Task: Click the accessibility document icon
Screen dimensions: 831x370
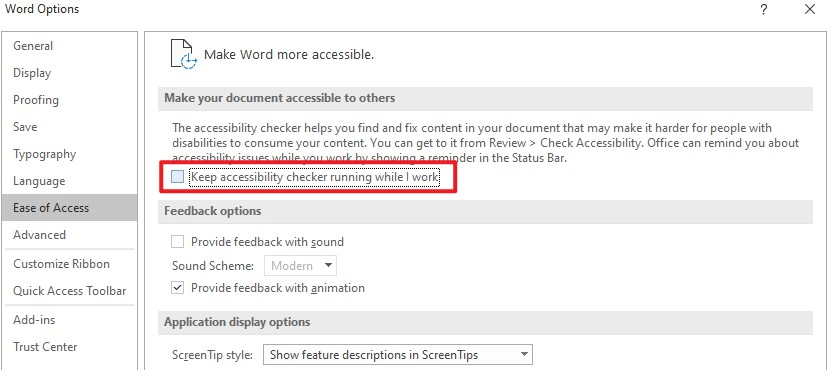Action: (183, 54)
